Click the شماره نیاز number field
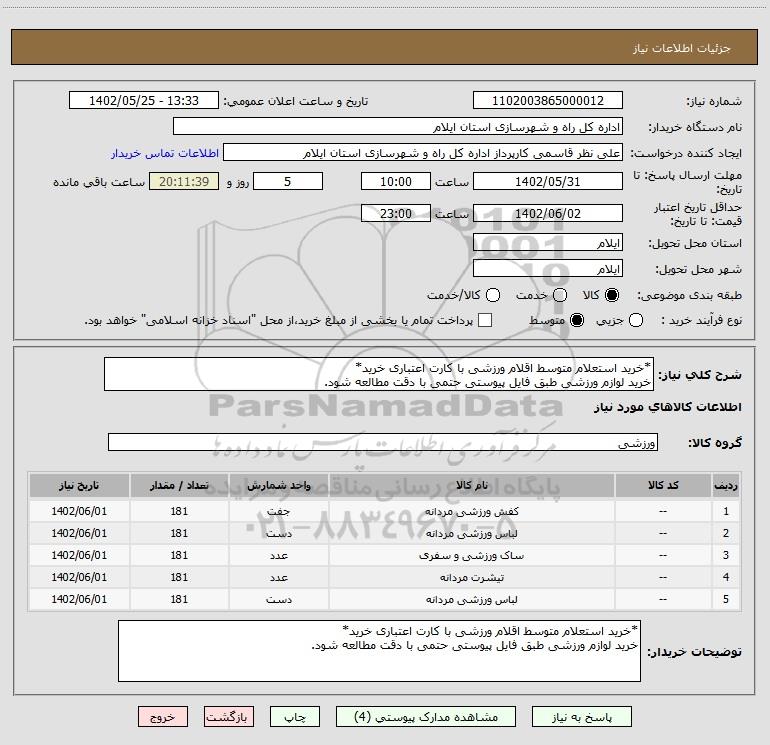 tap(548, 100)
